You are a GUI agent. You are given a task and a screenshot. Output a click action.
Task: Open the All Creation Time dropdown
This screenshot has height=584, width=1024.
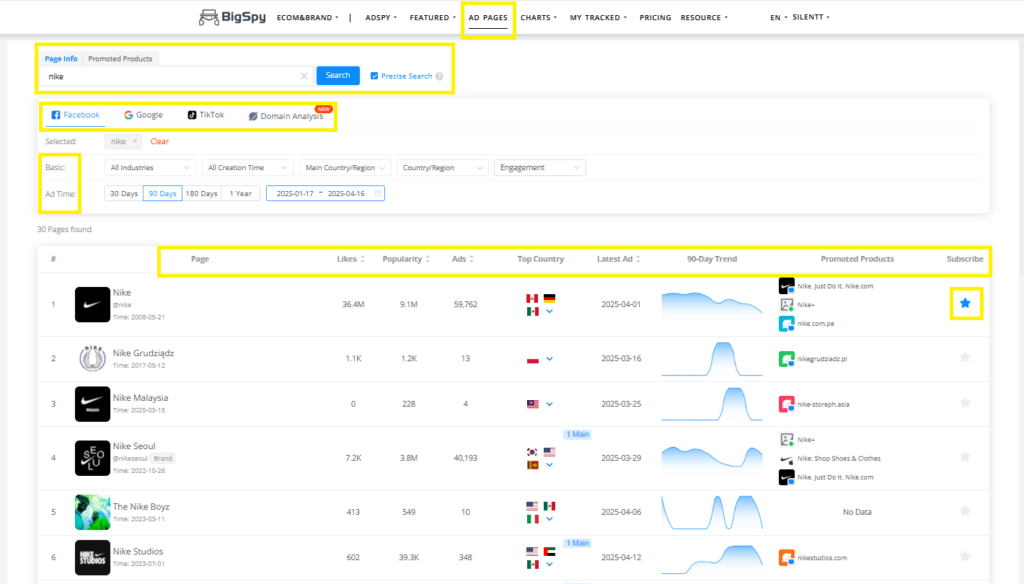(248, 168)
